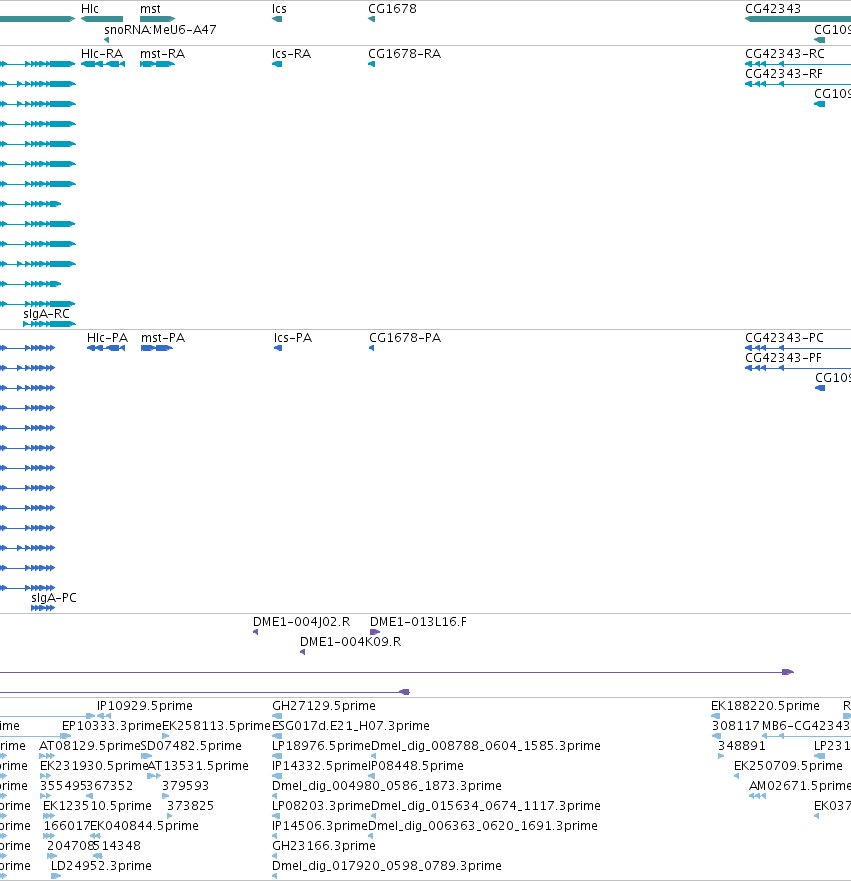This screenshot has width=851, height=881.
Task: Click the ESG017d.E21_H07.3prime label
Action: (x=351, y=726)
